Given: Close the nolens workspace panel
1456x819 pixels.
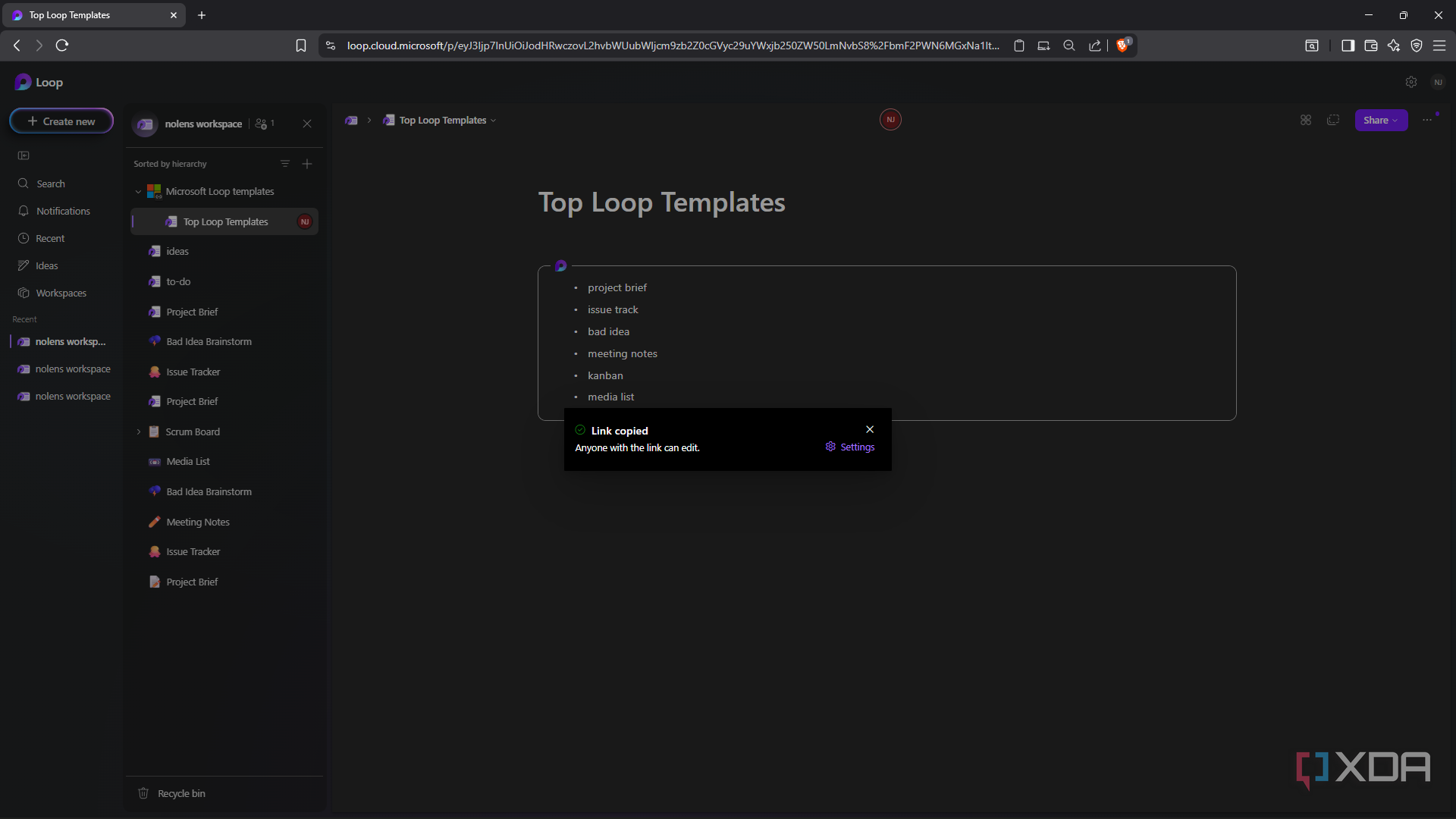Looking at the screenshot, I should click(307, 124).
